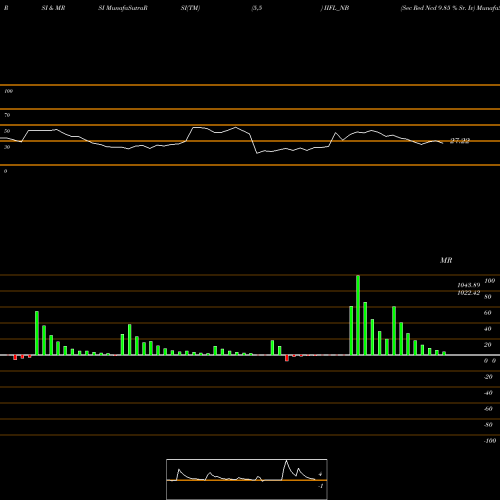Click the 'SI MunafaSutraR' header label
The height and width of the screenshot is (500, 500).
[123, 8]
